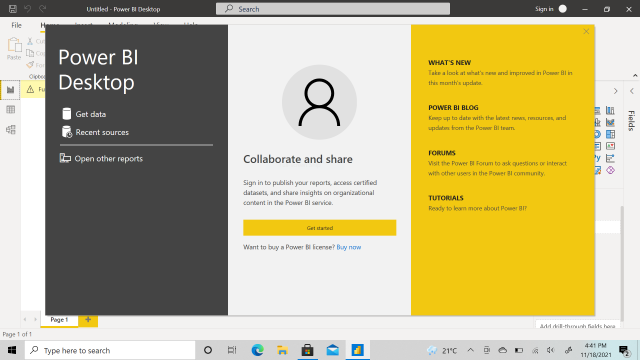
Task: Follow the Buy now link
Action: (x=349, y=247)
